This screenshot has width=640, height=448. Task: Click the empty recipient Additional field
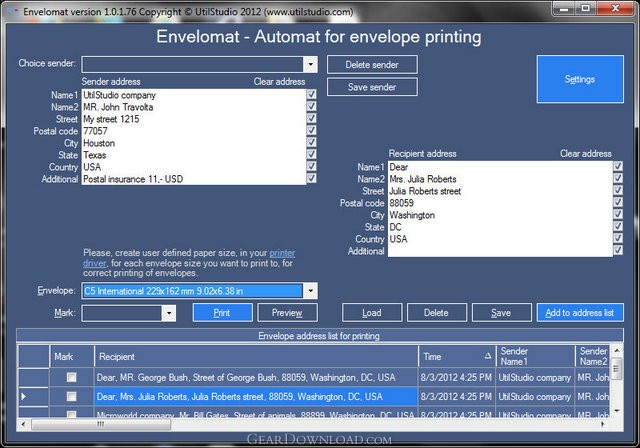500,251
